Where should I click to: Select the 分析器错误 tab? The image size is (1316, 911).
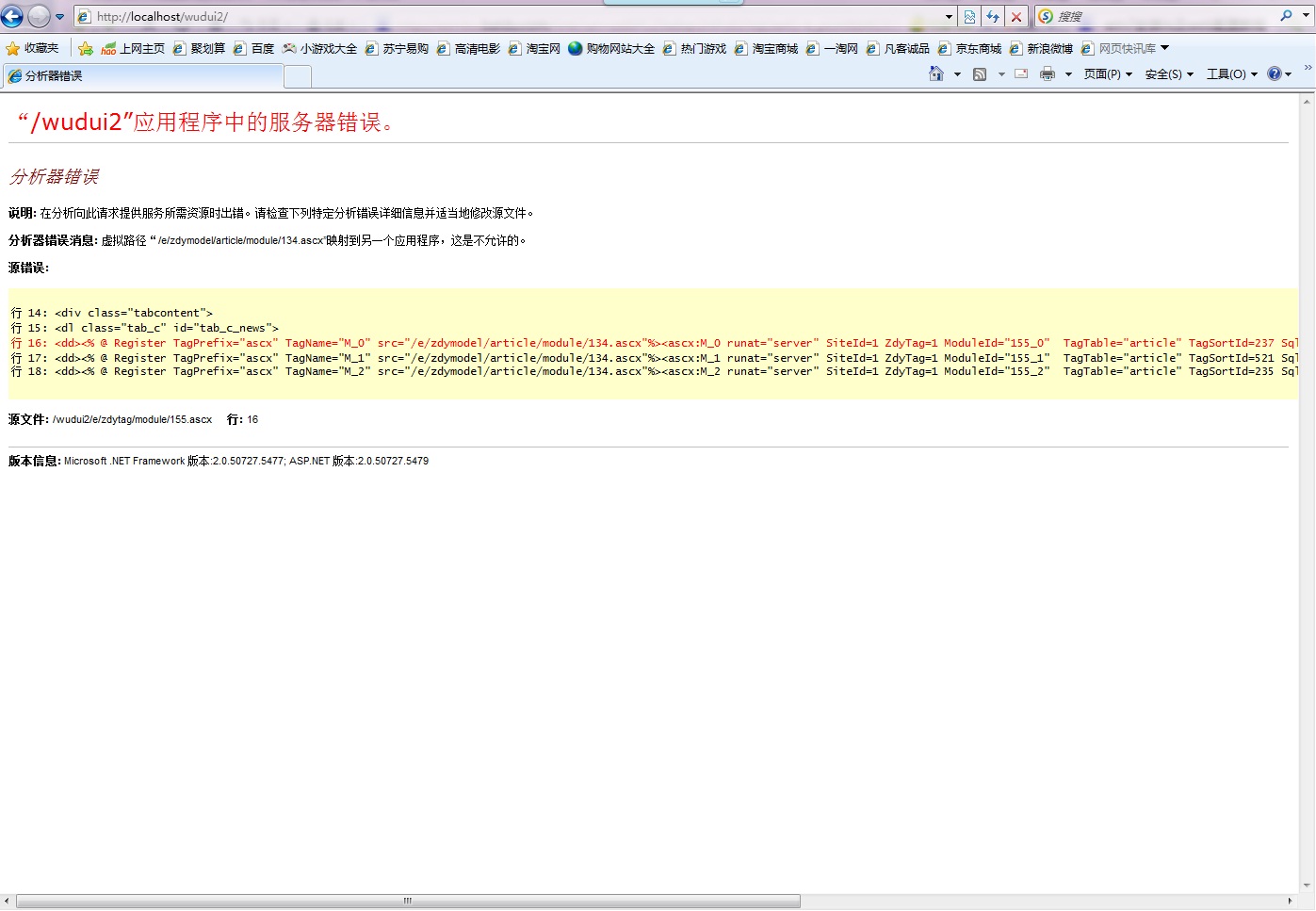coord(141,75)
